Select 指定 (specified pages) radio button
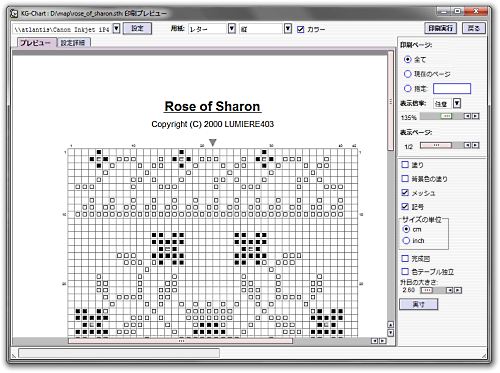 pos(407,88)
